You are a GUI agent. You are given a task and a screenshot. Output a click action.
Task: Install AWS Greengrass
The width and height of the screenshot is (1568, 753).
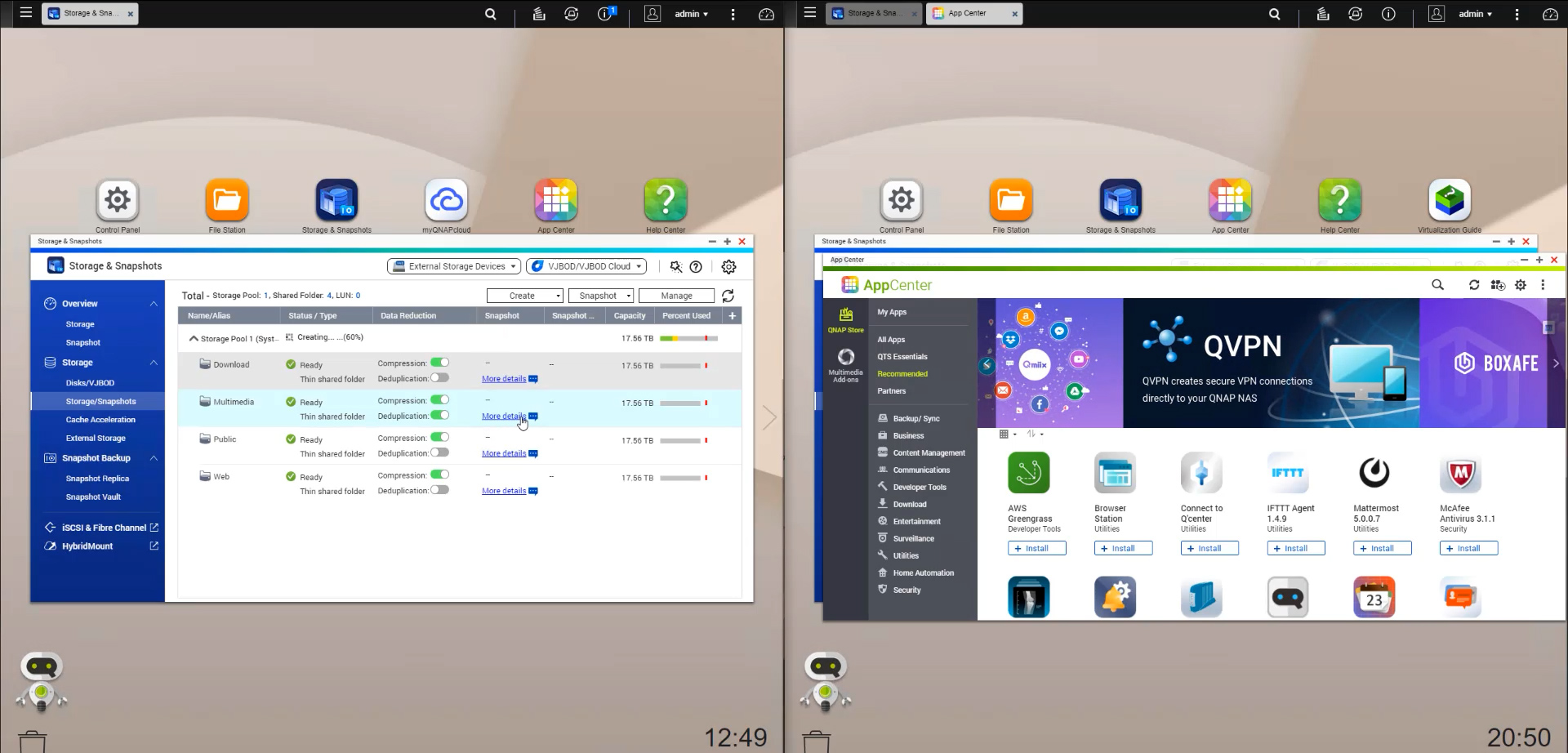pos(1037,549)
